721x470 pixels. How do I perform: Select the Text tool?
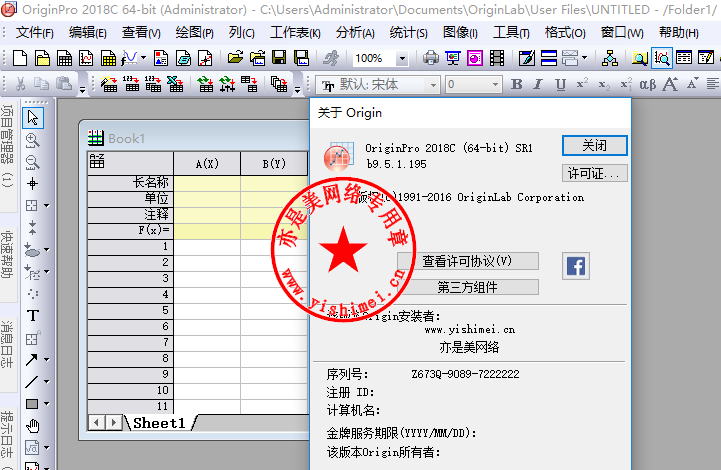tap(32, 316)
